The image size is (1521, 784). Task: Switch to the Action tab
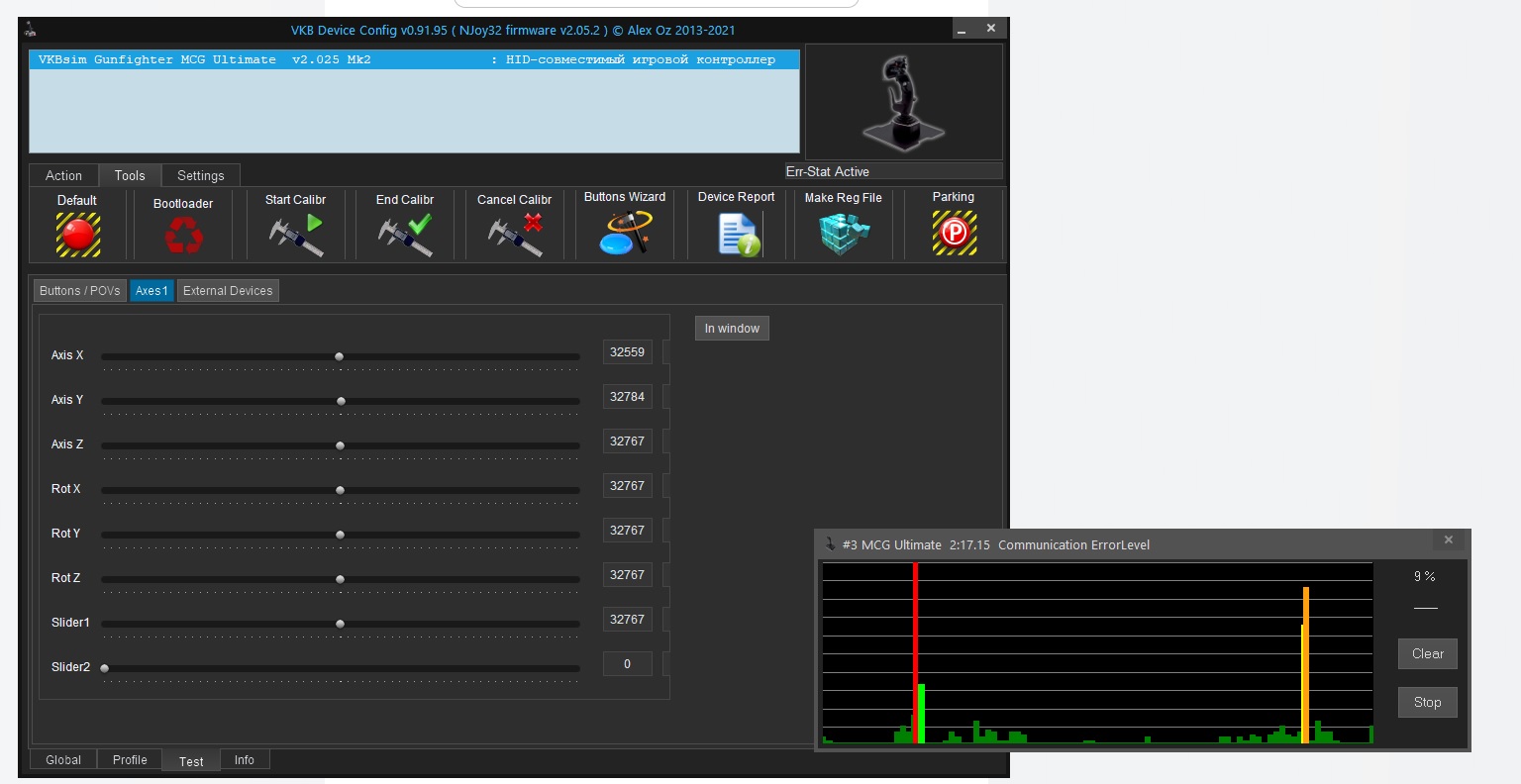click(63, 175)
